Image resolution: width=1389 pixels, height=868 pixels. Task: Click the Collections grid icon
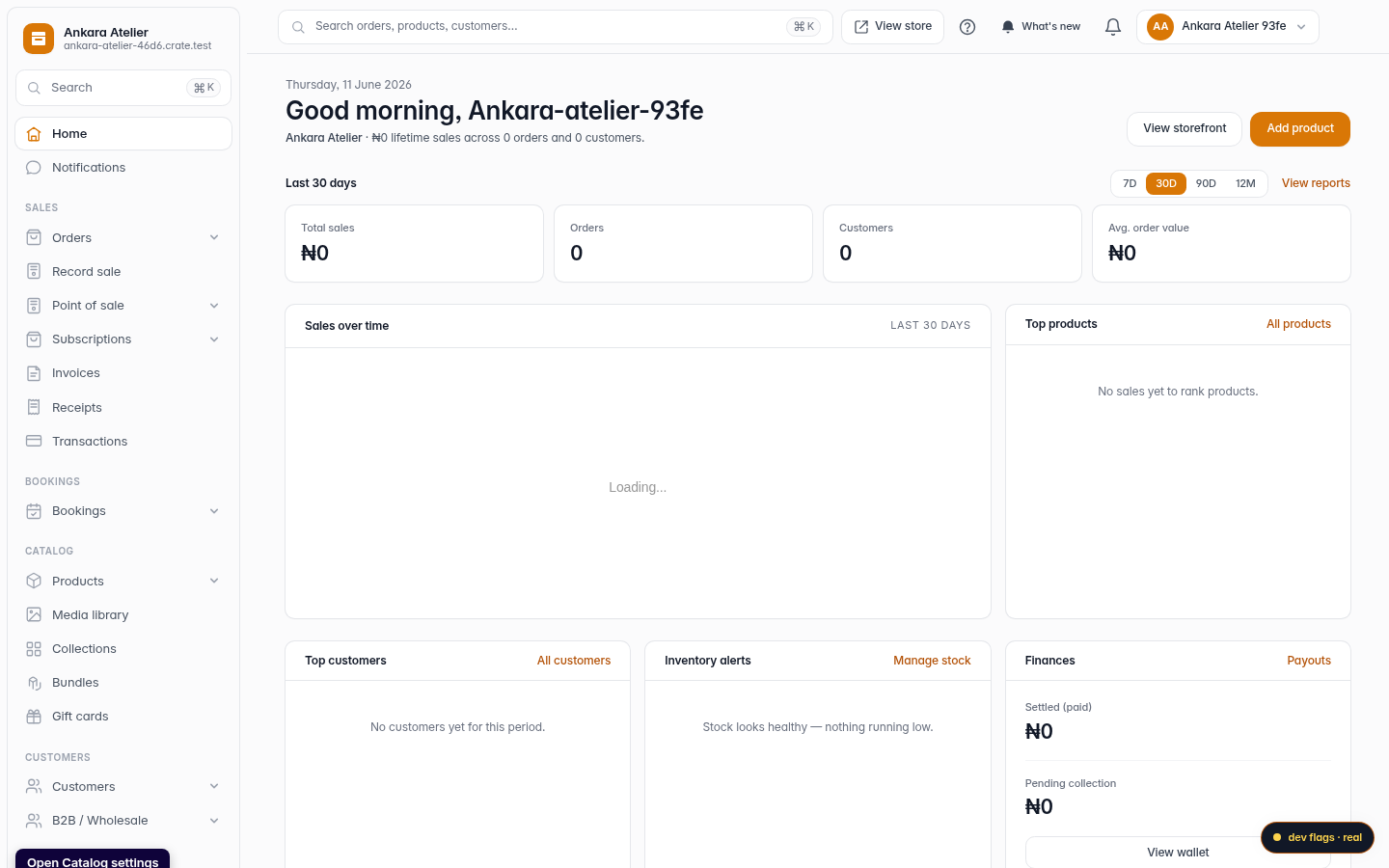click(34, 649)
